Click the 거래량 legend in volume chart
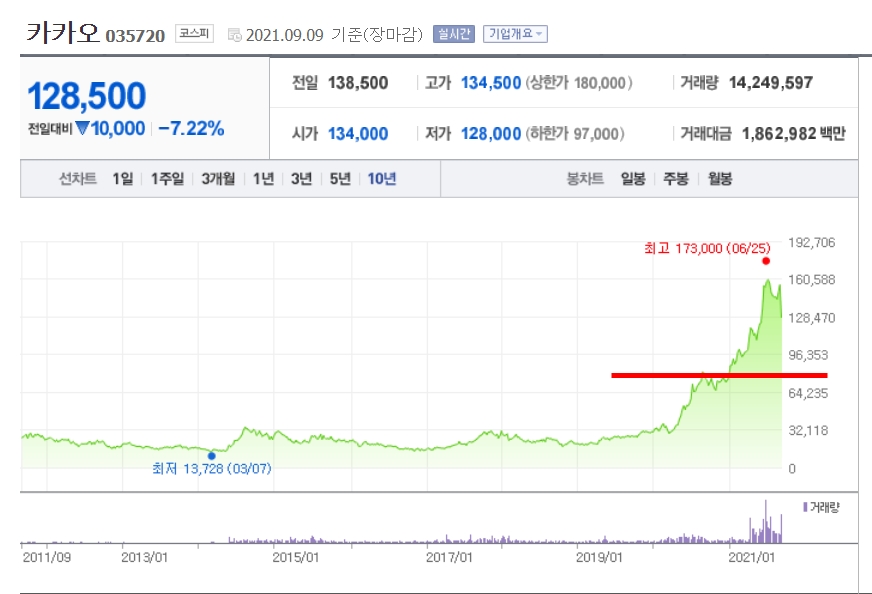This screenshot has width=872, height=594. point(821,507)
